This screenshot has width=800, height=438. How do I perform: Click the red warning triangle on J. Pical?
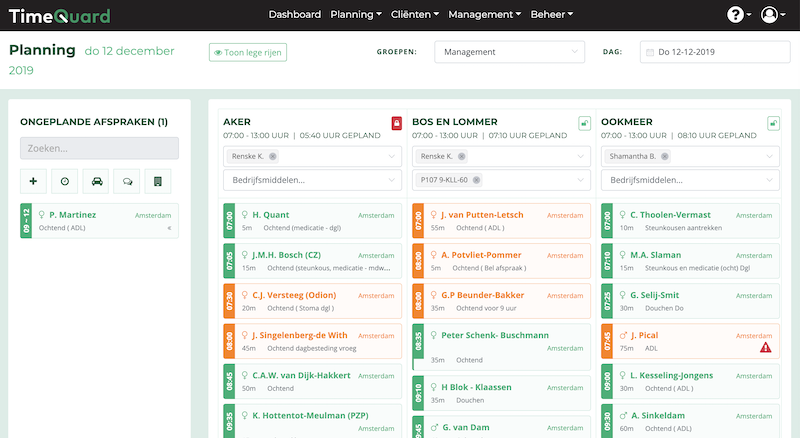(766, 348)
